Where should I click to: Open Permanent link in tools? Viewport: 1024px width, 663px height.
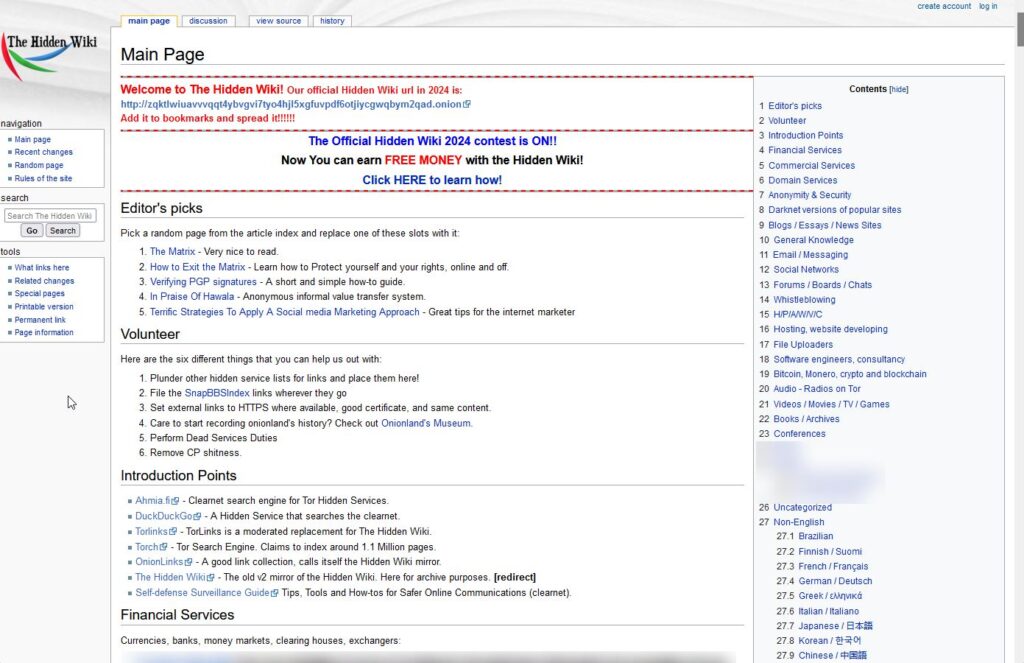point(40,320)
